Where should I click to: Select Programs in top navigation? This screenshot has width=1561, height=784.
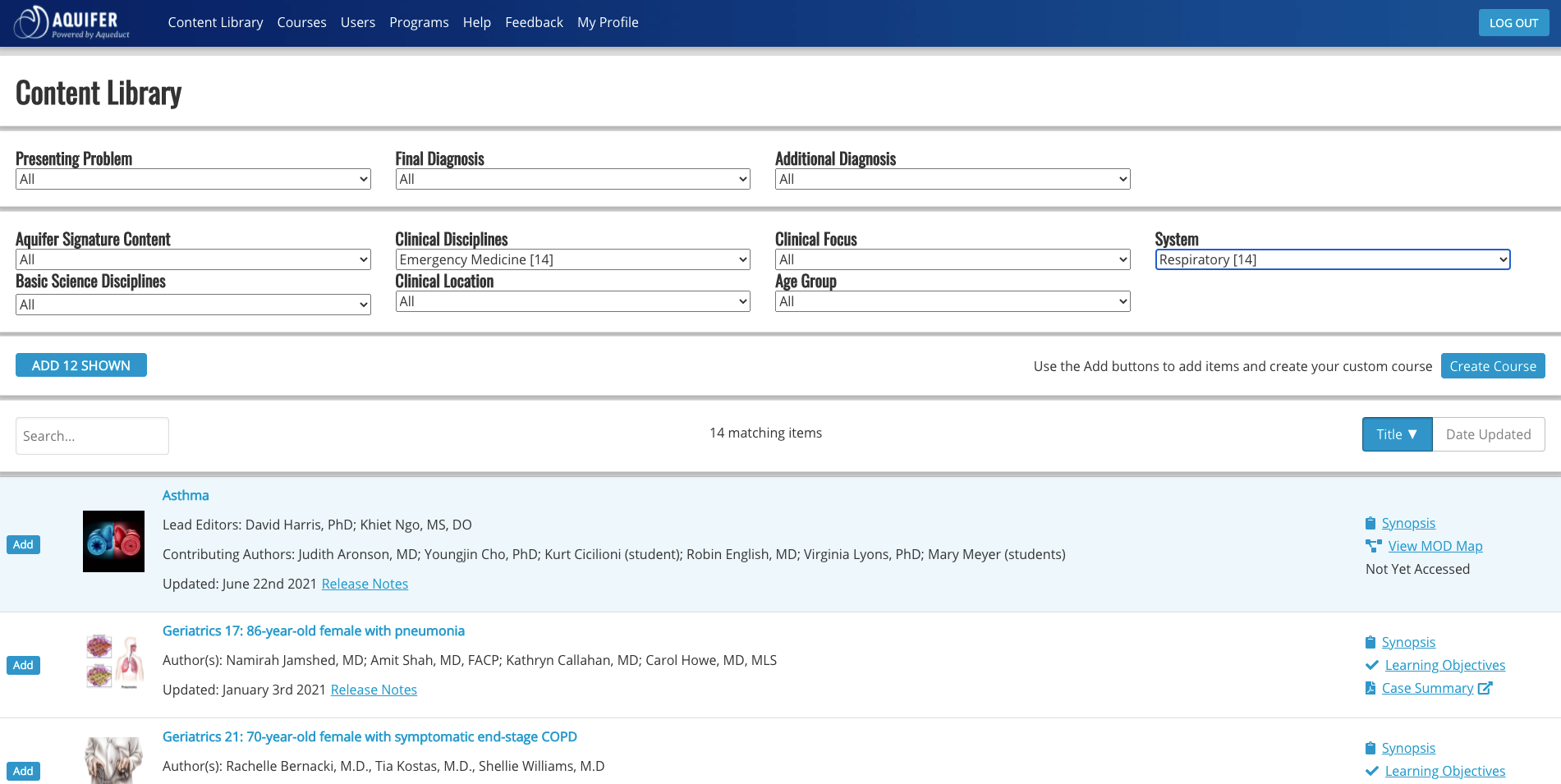419,22
